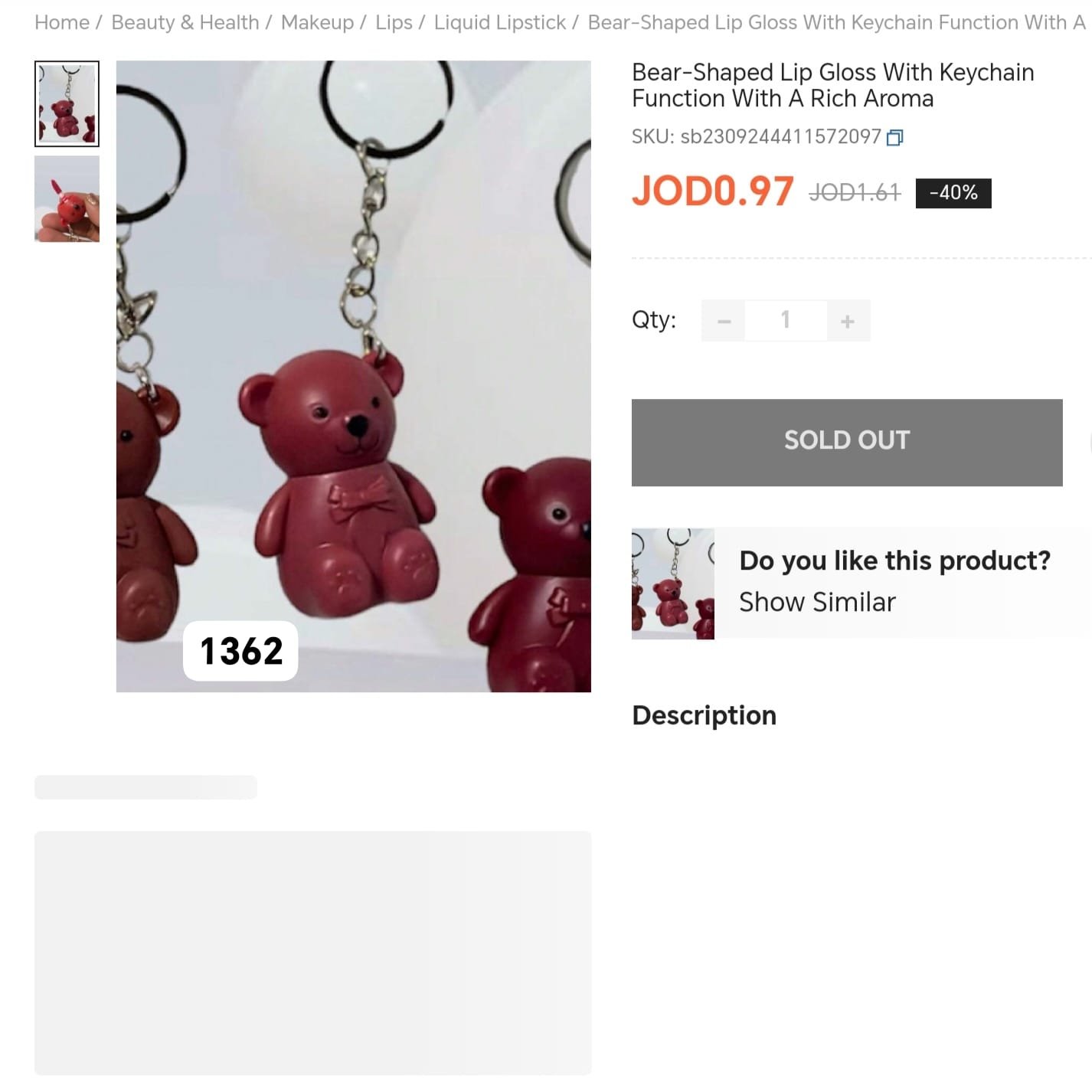
Task: Open Show Similar products
Action: 817,602
